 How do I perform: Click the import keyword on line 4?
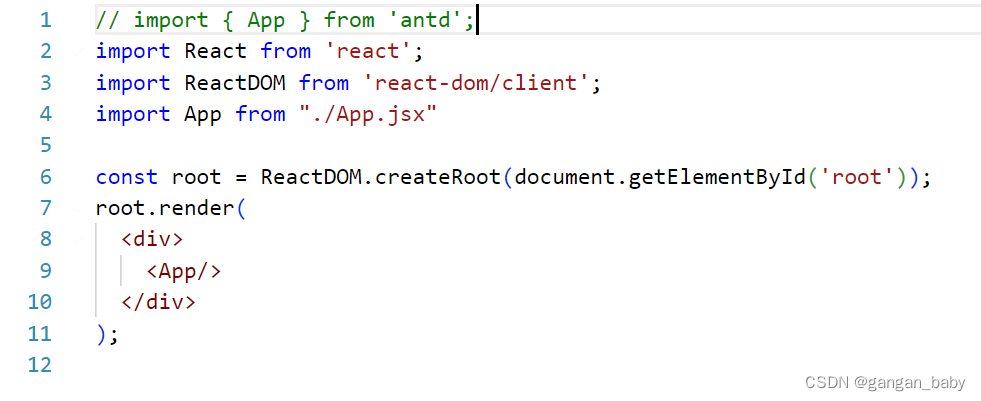(x=133, y=114)
